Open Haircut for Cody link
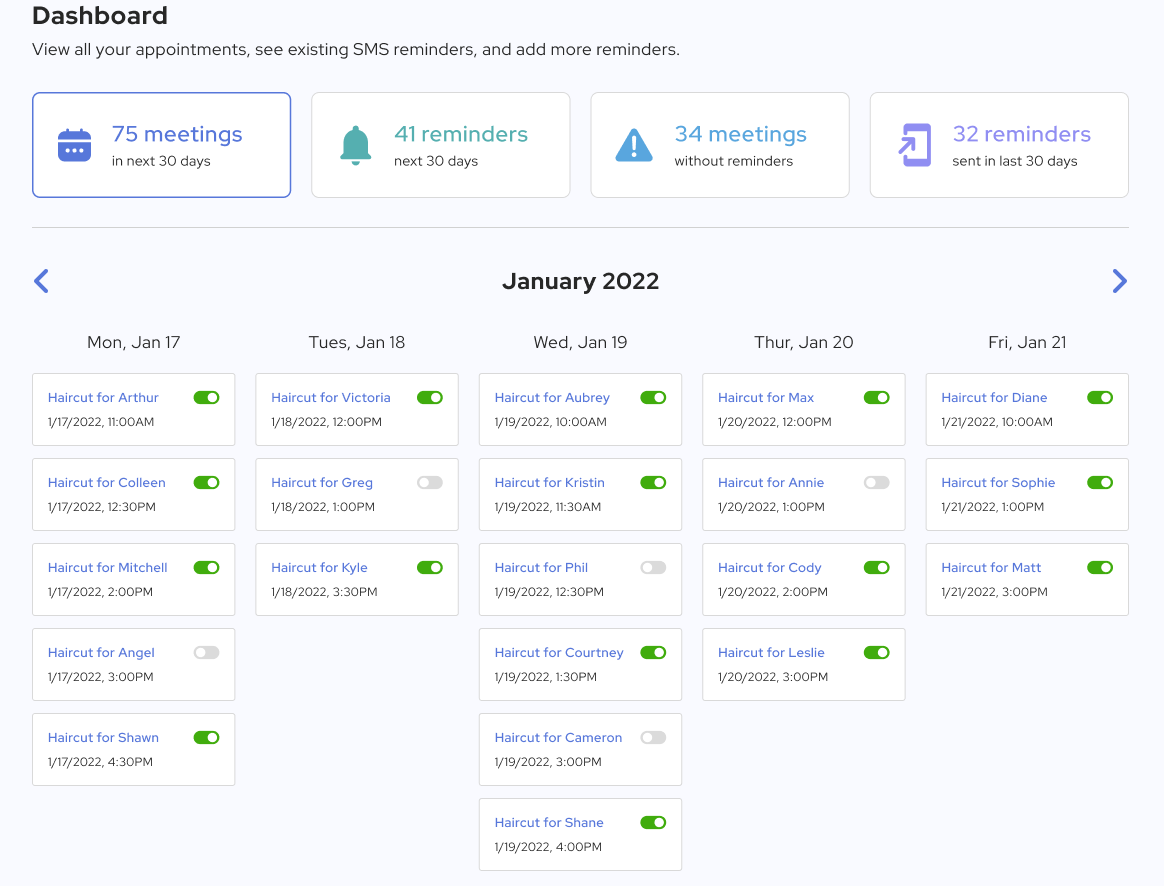Viewport: 1164px width, 886px height. pyautogui.click(x=770, y=568)
